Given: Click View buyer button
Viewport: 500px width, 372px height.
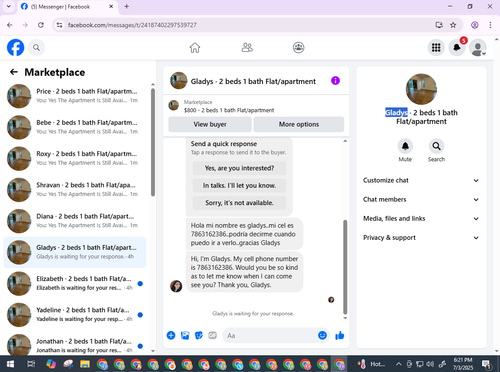Looking at the screenshot, I should tap(210, 124).
